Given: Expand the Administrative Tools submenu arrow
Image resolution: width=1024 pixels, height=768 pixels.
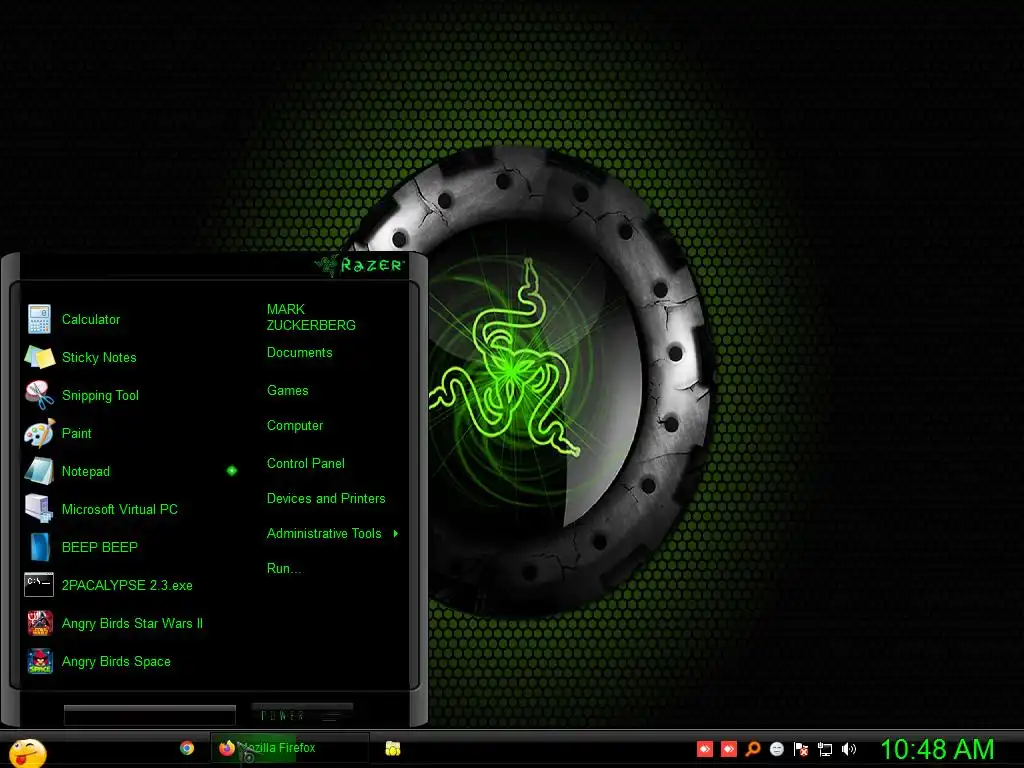Looking at the screenshot, I should coord(396,534).
